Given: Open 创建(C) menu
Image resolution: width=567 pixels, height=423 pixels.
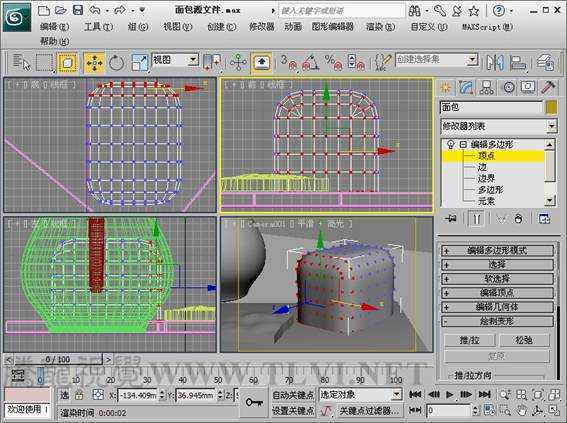Looking at the screenshot, I should (x=222, y=26).
